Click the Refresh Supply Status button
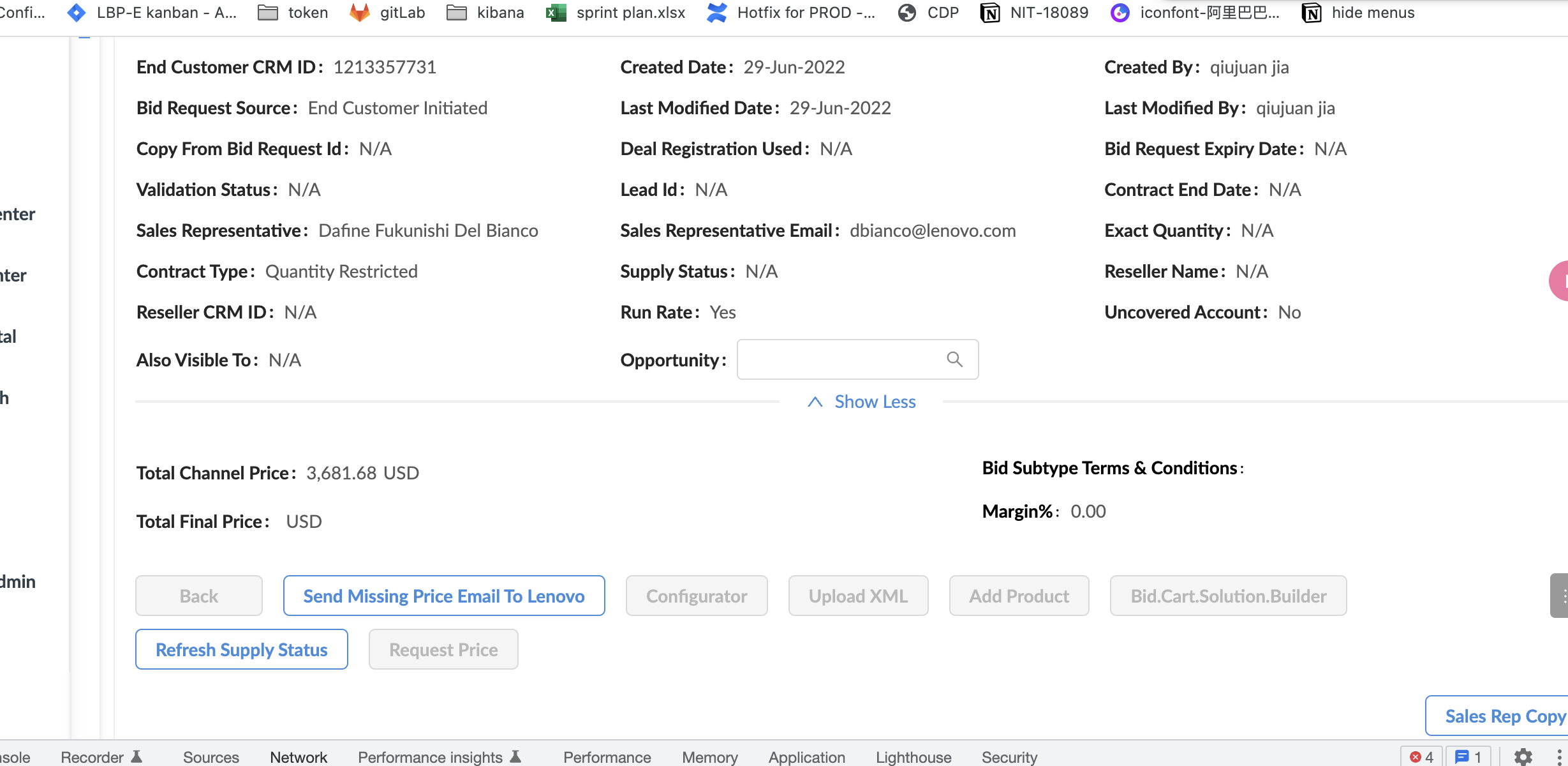 tap(242, 649)
